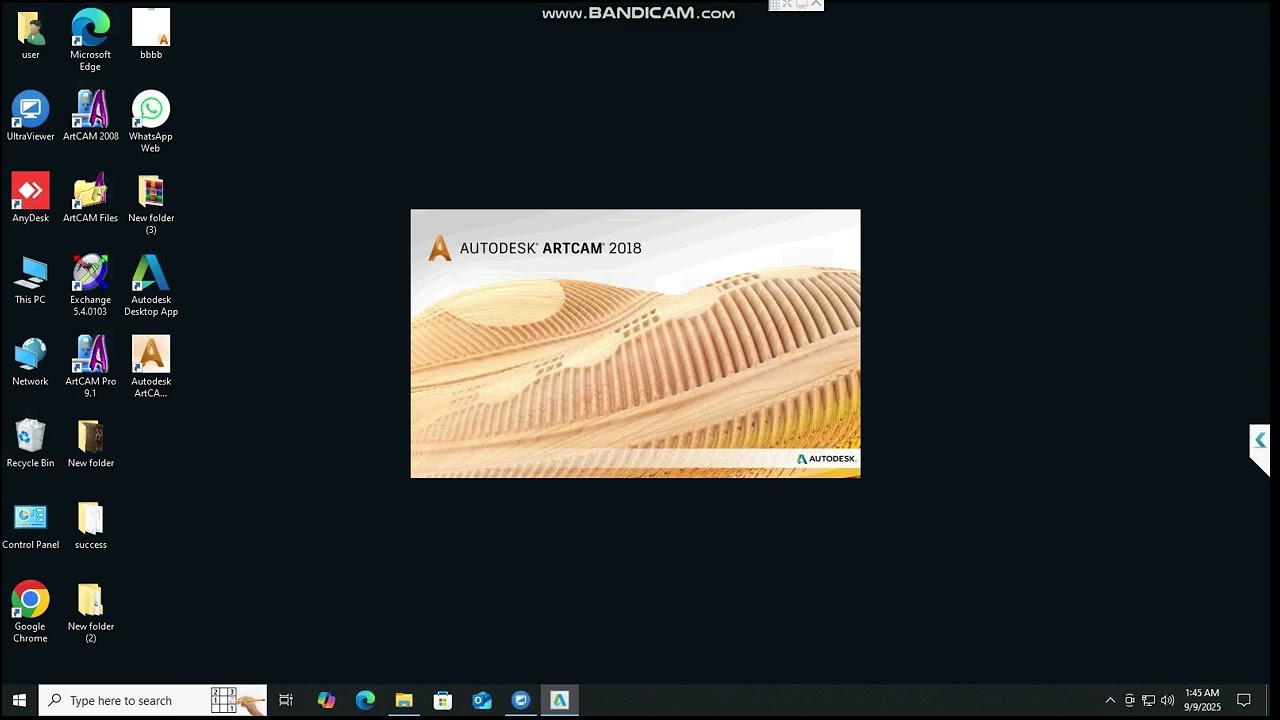Select the success folder icon
Image resolution: width=1280 pixels, height=720 pixels.
click(90, 526)
